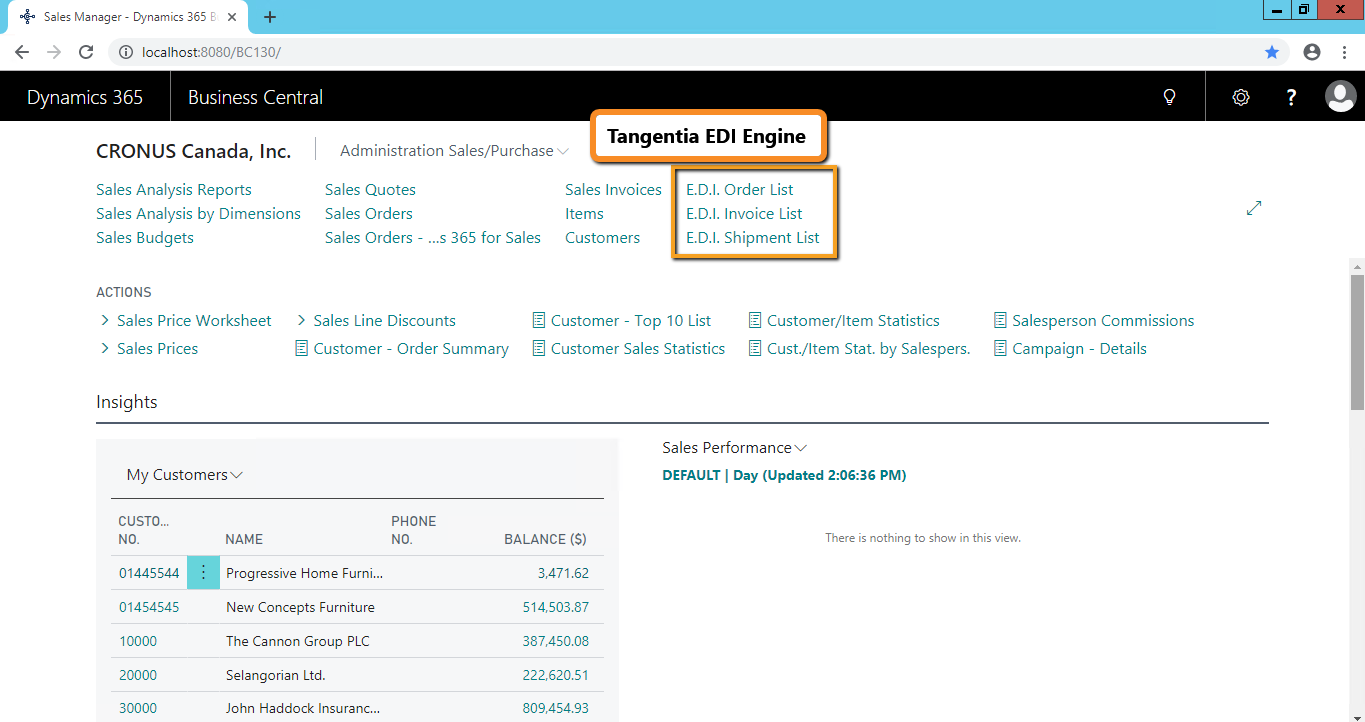Reload the page in browser
Viewport: 1365px width, 722px height.
tap(86, 52)
